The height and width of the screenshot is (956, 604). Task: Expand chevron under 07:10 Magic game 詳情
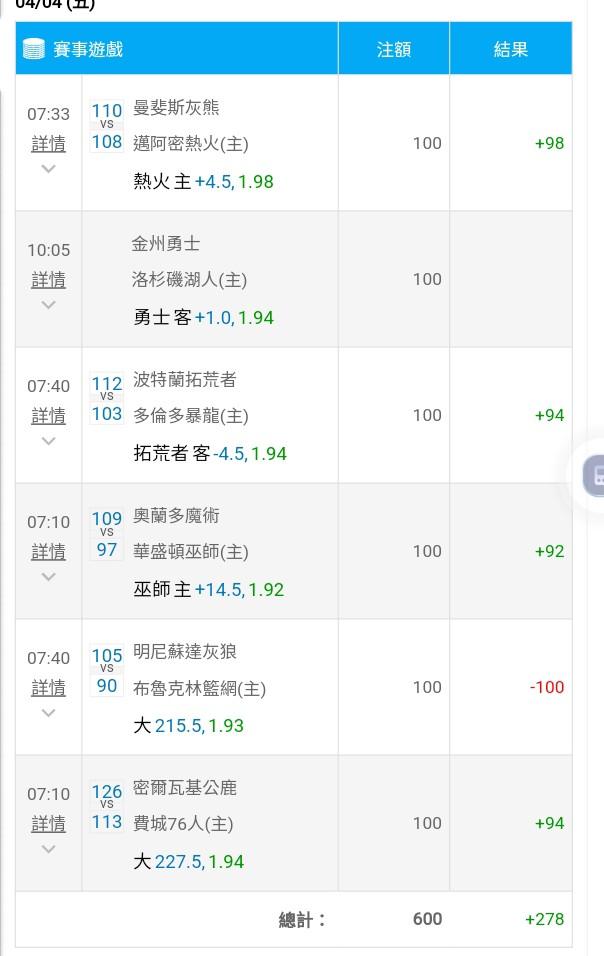(x=48, y=577)
